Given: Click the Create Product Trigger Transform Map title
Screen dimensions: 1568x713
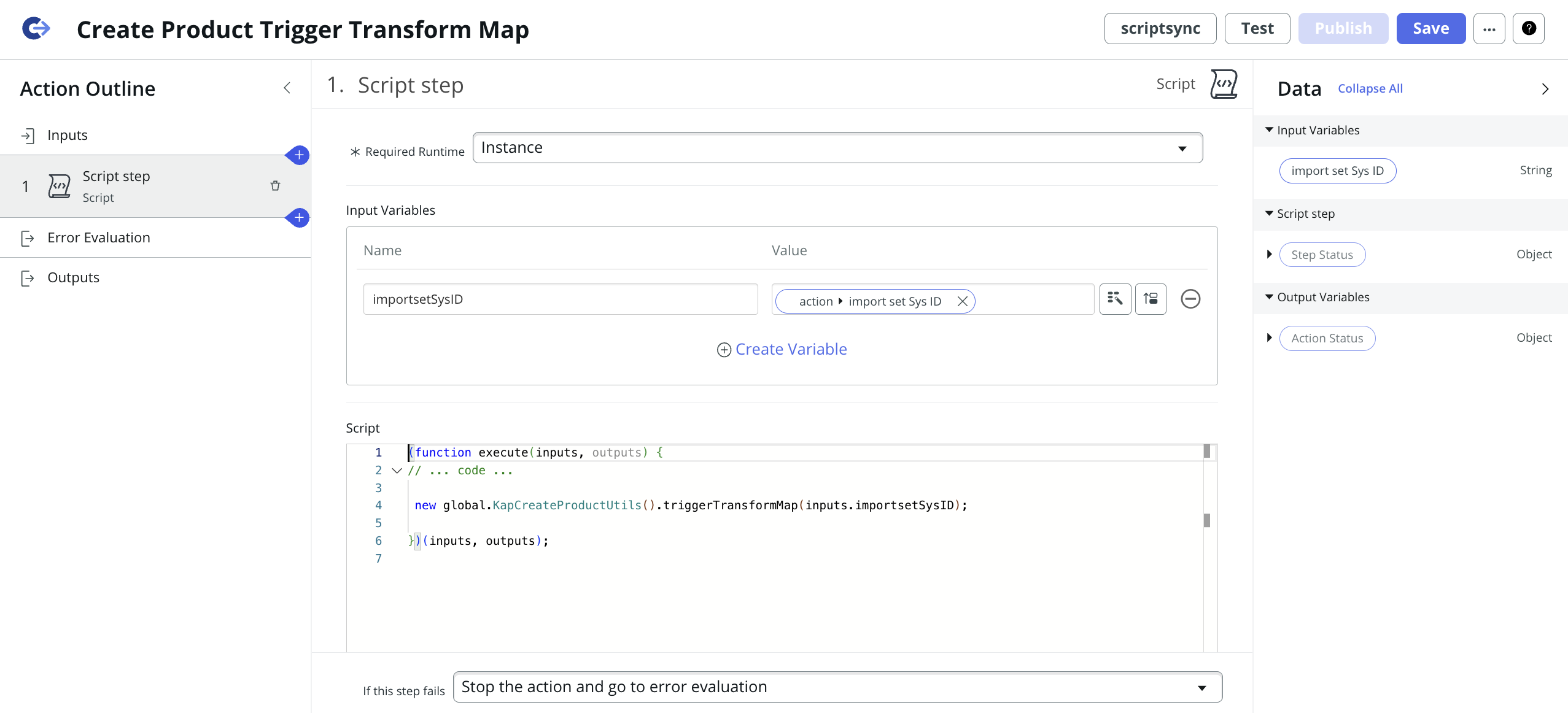Looking at the screenshot, I should [303, 29].
